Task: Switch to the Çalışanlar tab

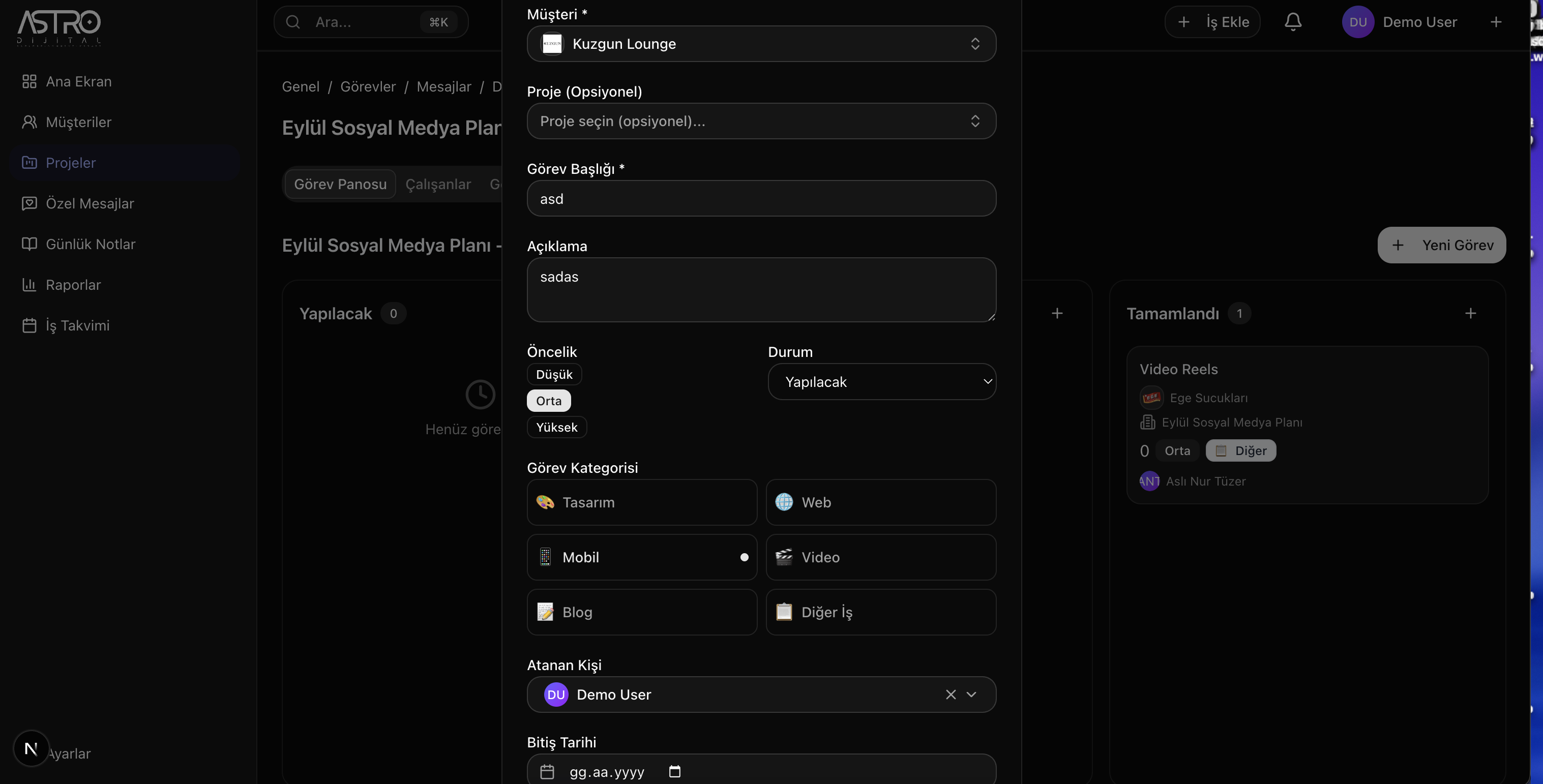Action: click(438, 184)
